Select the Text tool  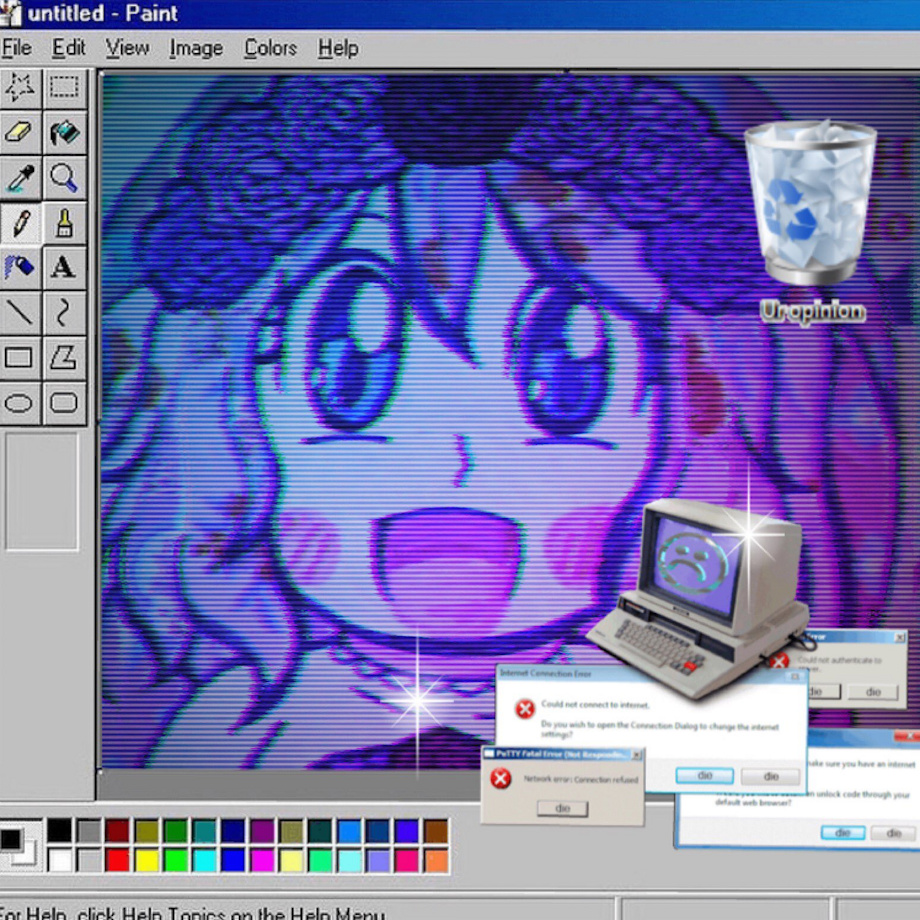pyautogui.click(x=65, y=268)
